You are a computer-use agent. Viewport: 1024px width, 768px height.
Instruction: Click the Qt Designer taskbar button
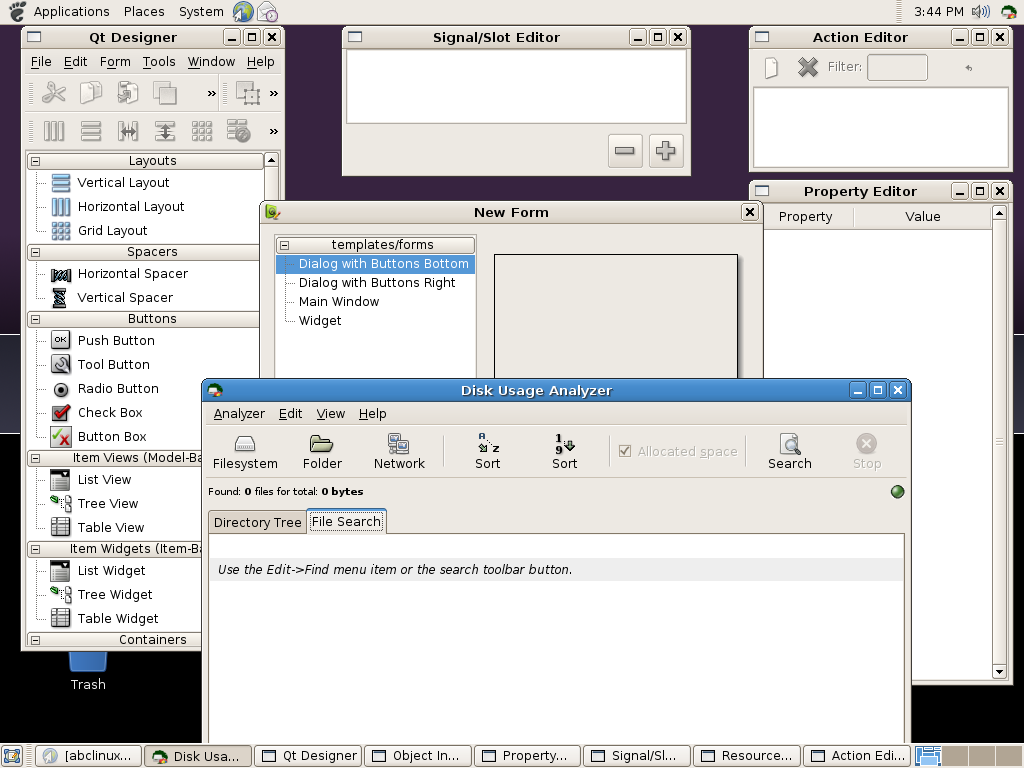(308, 756)
